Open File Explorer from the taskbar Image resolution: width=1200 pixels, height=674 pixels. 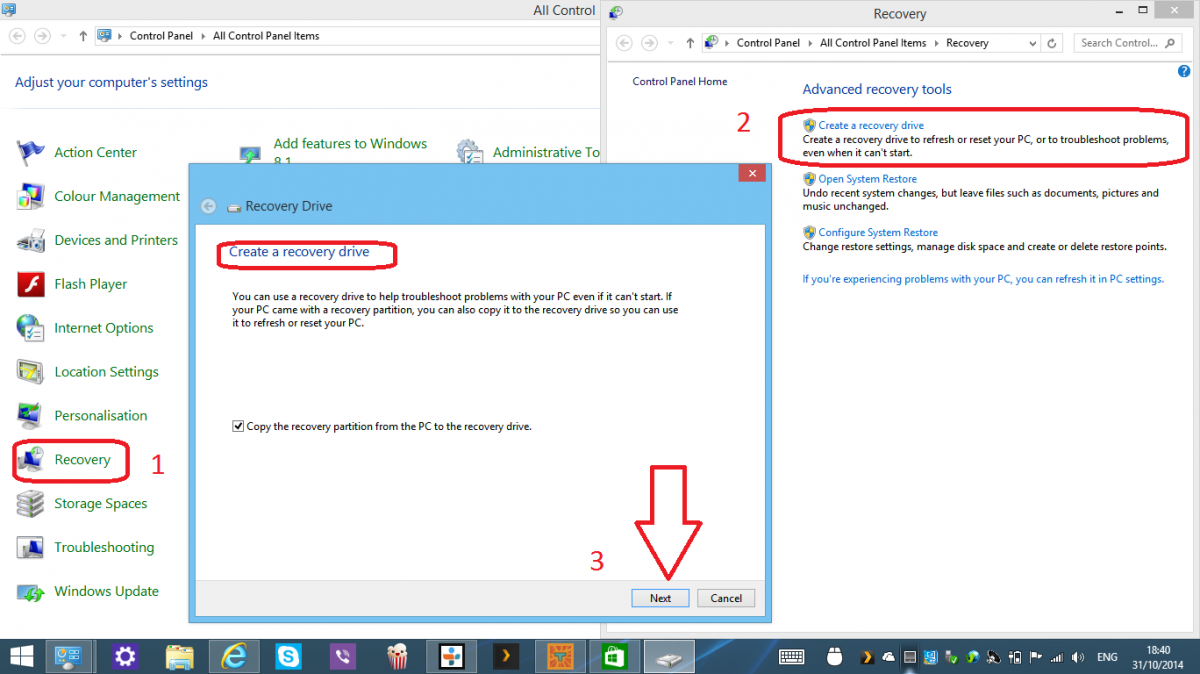[180, 656]
